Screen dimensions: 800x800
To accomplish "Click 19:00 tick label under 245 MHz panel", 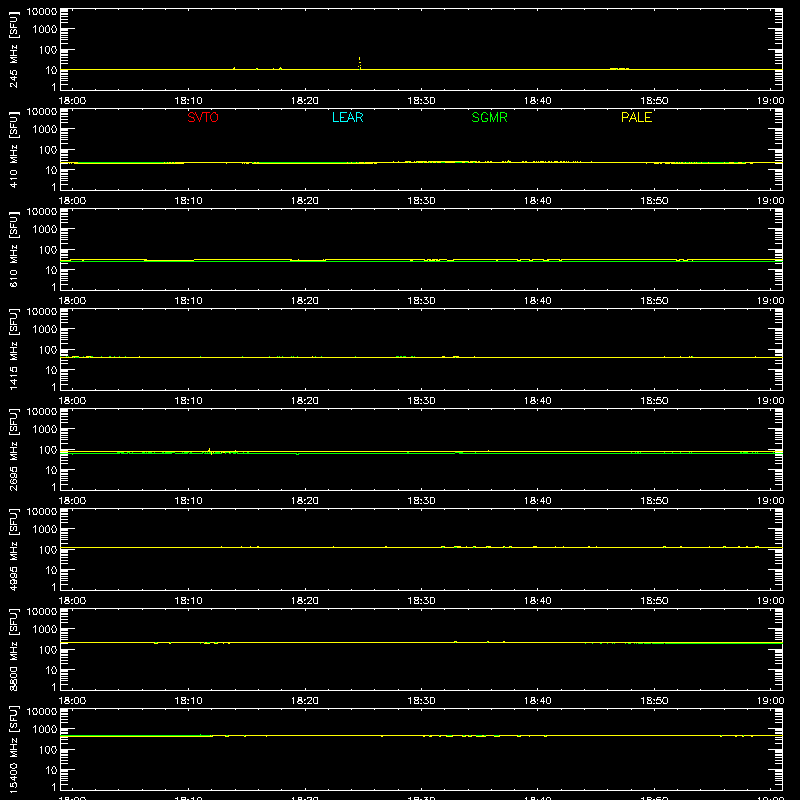I will (770, 101).
